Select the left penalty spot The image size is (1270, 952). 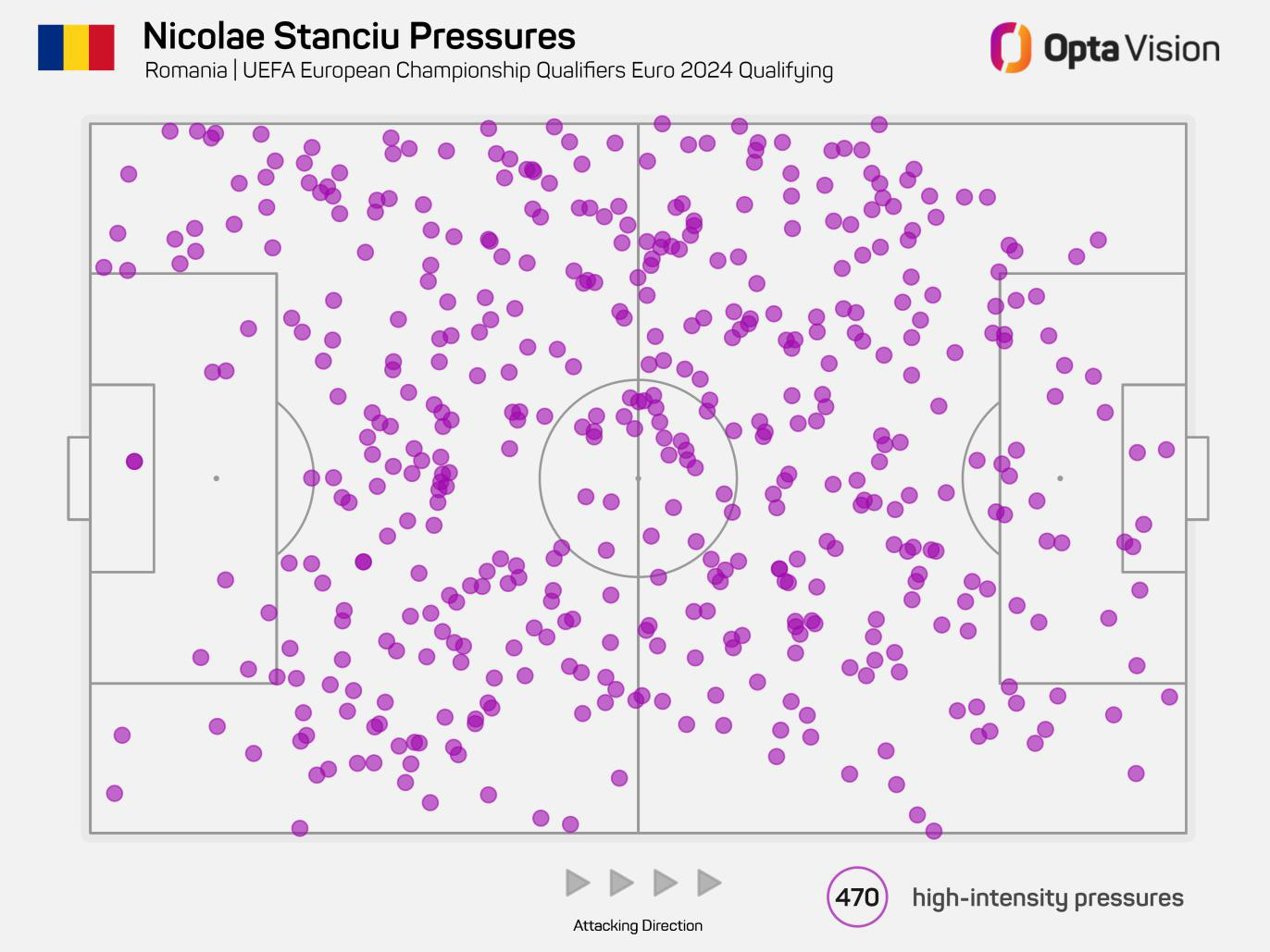point(217,478)
